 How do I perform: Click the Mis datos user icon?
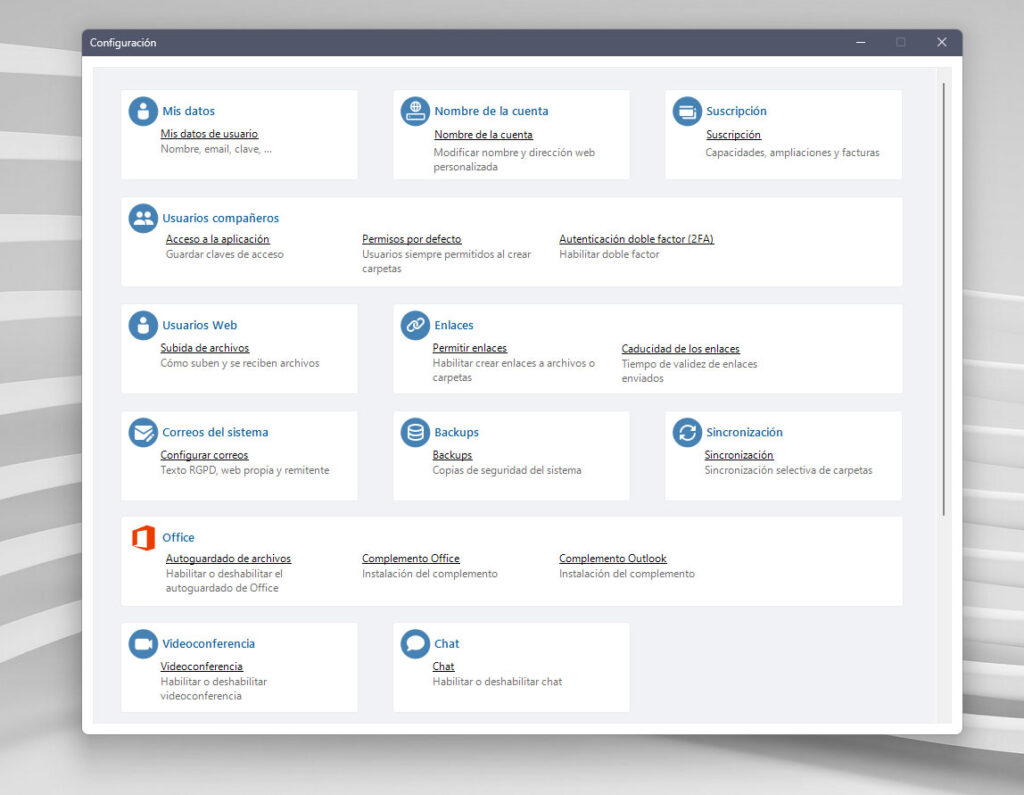point(143,111)
